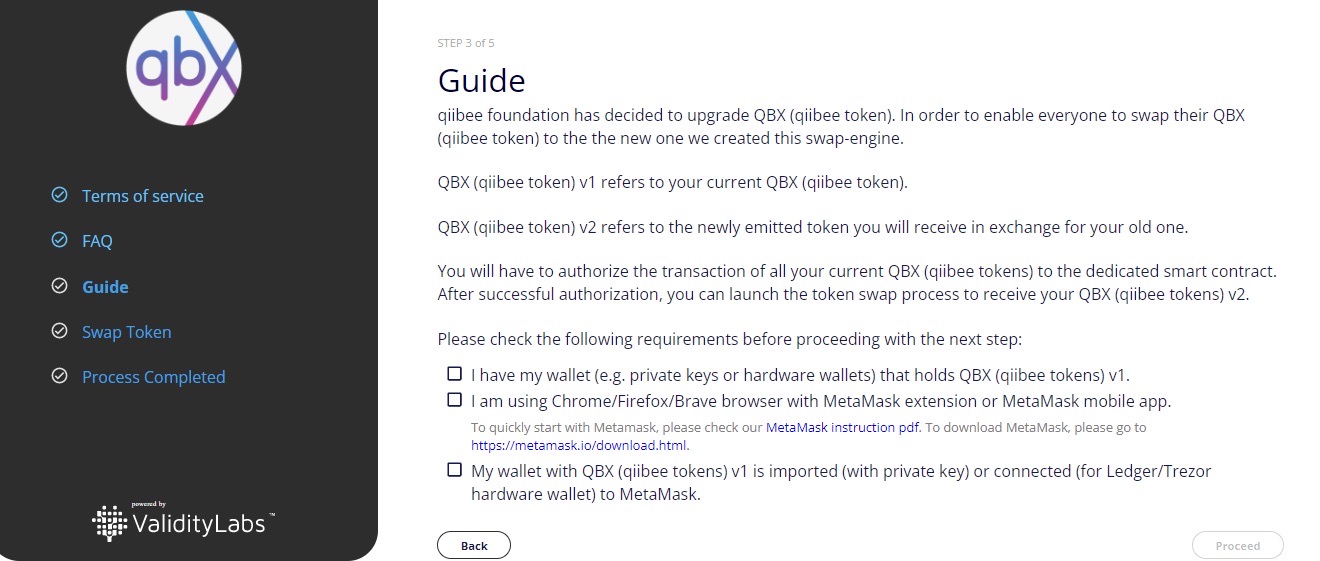Image resolution: width=1320 pixels, height=561 pixels.
Task: Jump to Process Completed step
Action: tap(154, 377)
